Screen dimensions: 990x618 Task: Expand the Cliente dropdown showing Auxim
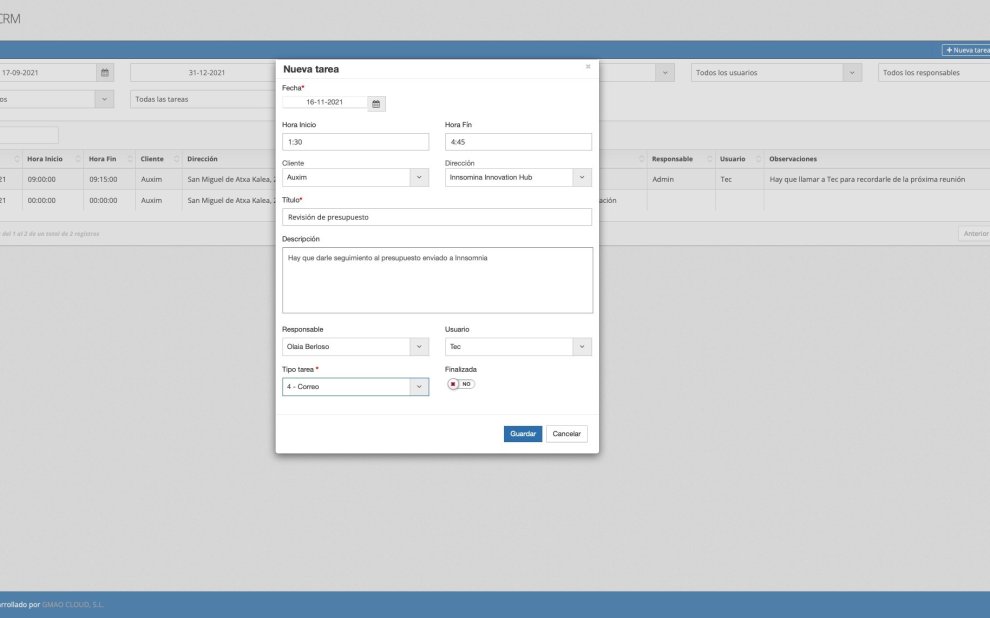[355, 177]
